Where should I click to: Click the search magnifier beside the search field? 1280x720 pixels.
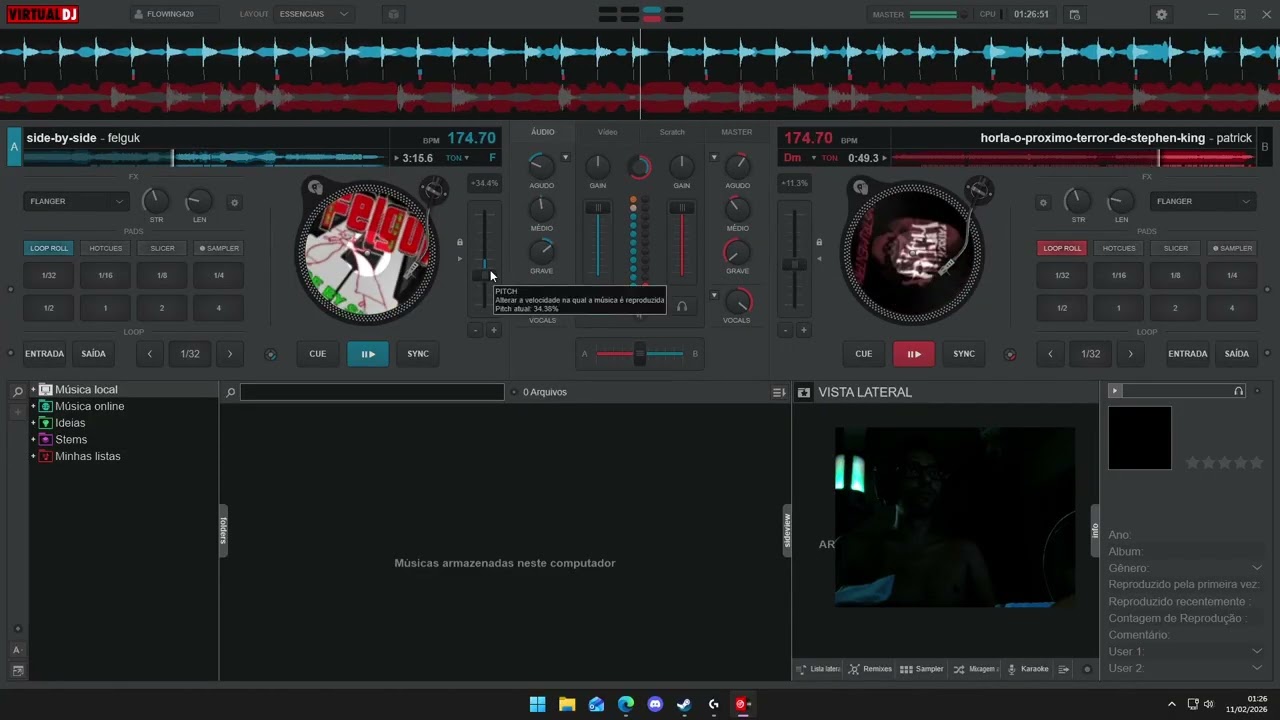click(230, 392)
